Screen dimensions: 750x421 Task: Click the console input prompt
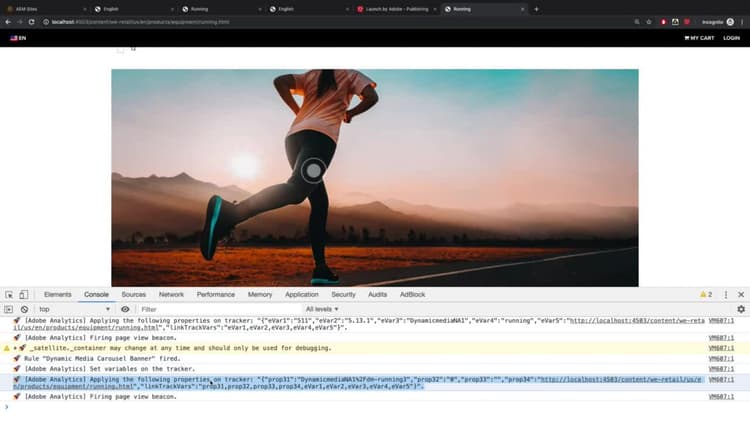[x=373, y=408]
